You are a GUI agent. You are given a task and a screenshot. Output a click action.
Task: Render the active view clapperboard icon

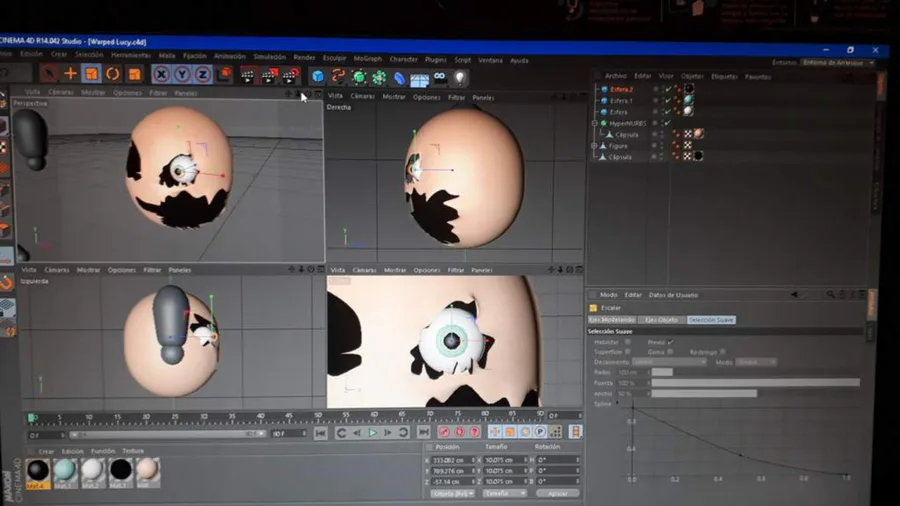[247, 75]
